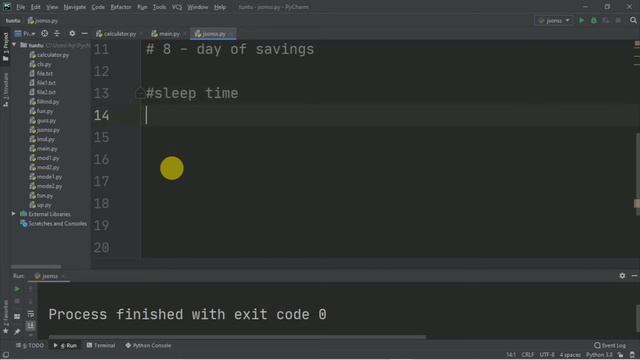Open the VCS menu
Screen dimensions: 640x360
(177, 7)
